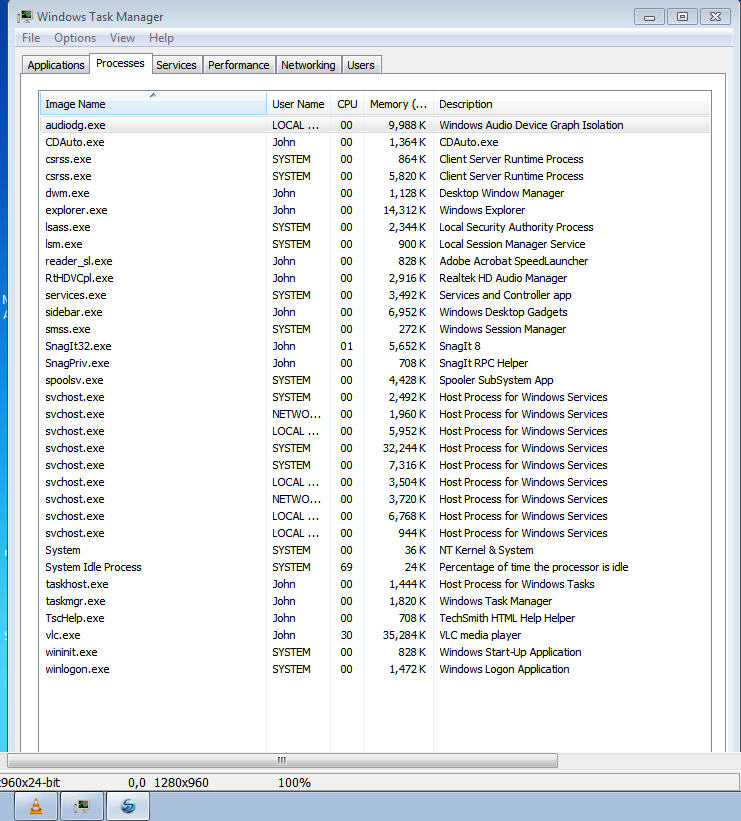Switch to the Networking tab
The image size is (741, 821).
308,65
